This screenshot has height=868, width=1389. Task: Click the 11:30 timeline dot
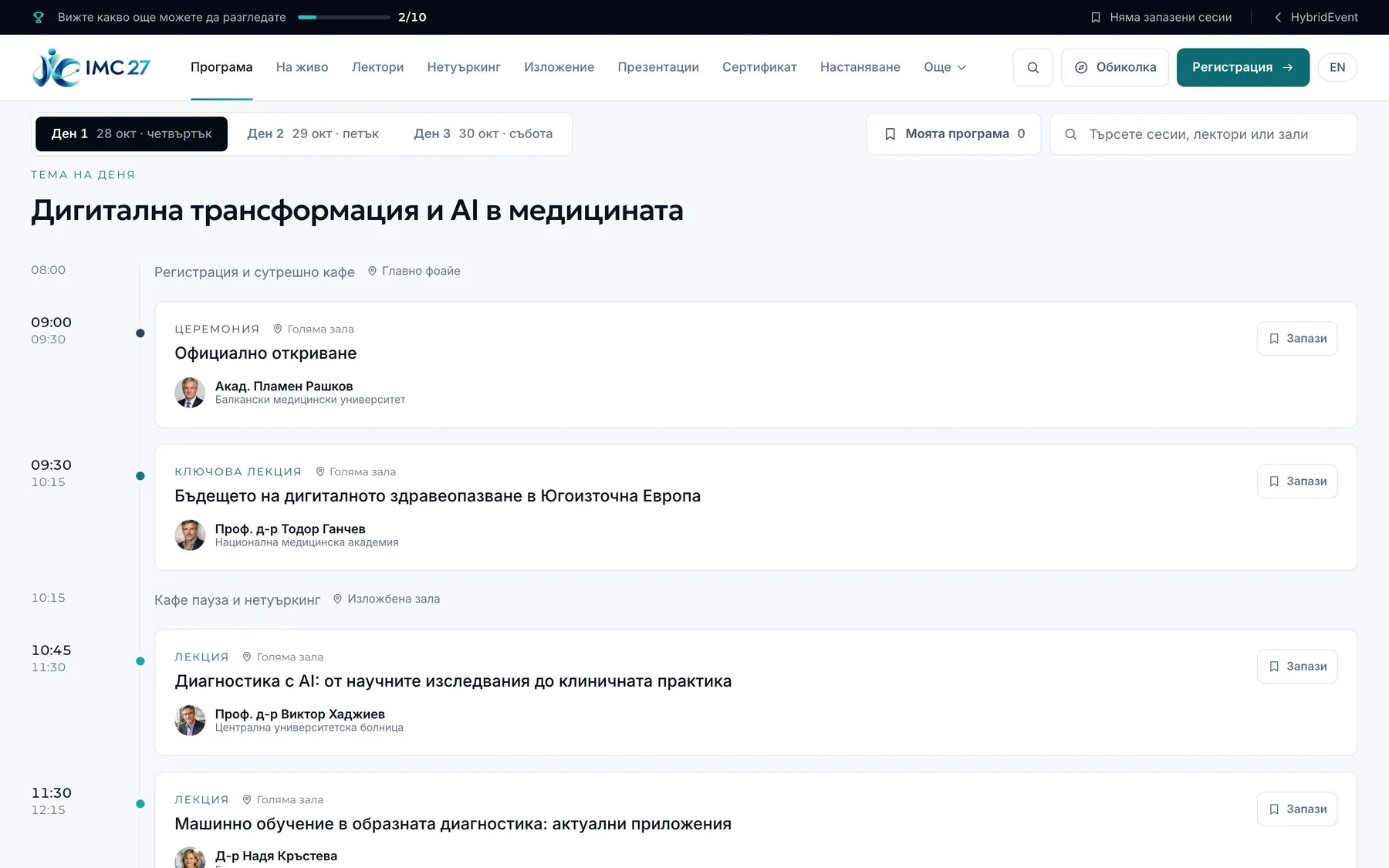pos(140,804)
